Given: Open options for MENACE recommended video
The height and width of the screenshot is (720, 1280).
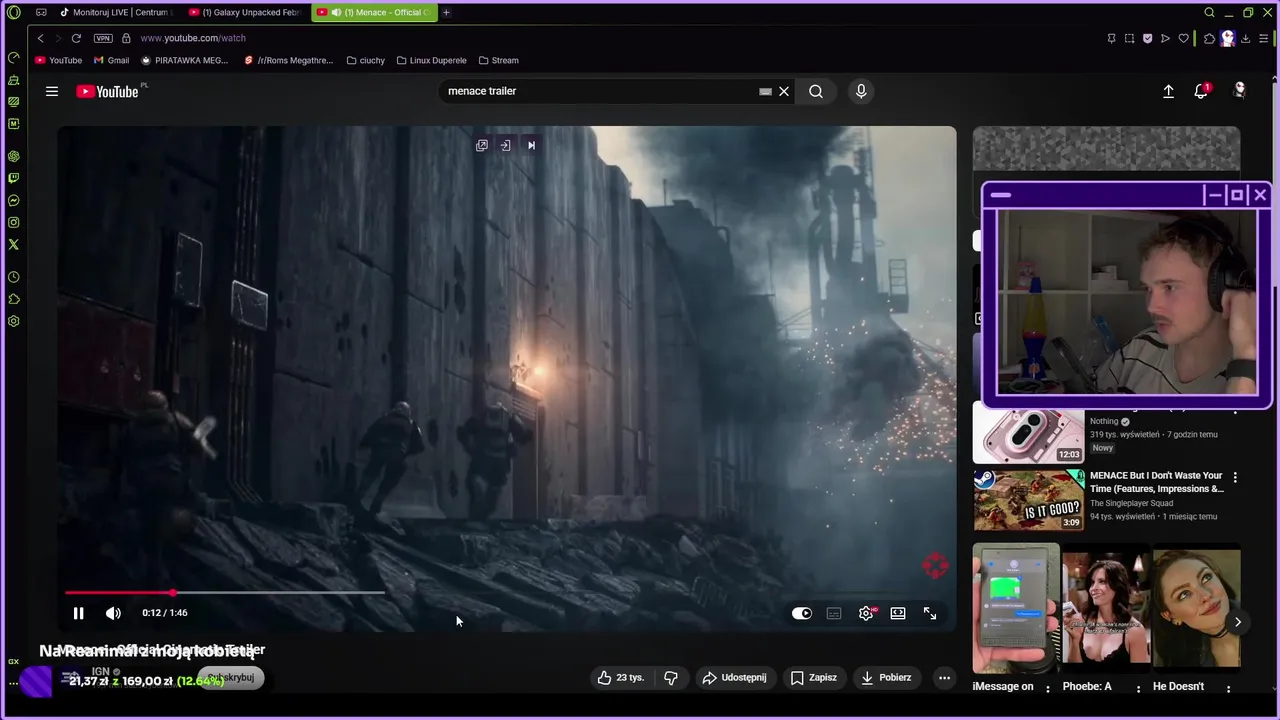Looking at the screenshot, I should tap(1235, 477).
